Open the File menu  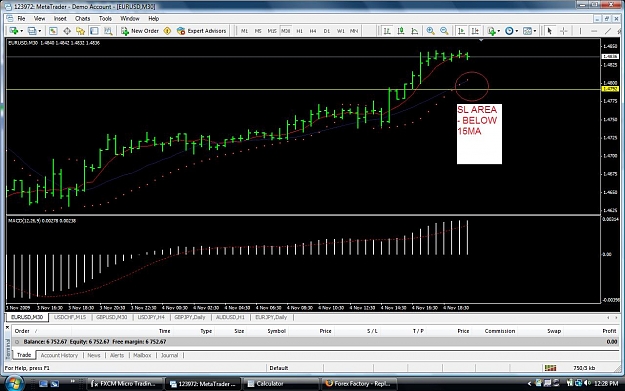click(21, 18)
